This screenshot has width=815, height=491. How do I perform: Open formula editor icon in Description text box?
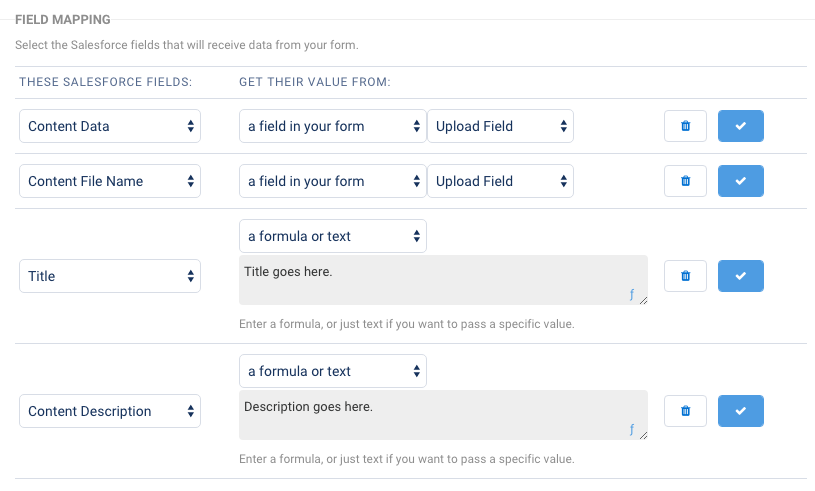pyautogui.click(x=631, y=430)
